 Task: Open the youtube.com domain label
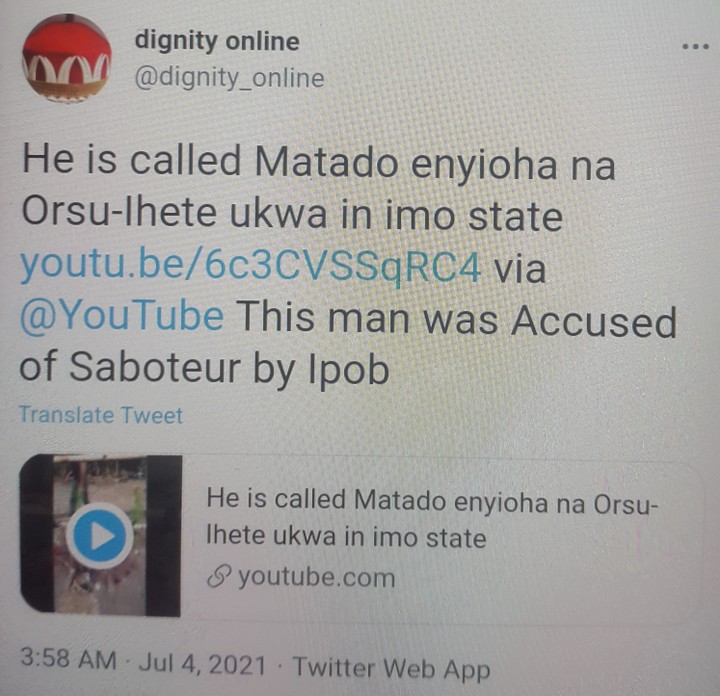(316, 577)
